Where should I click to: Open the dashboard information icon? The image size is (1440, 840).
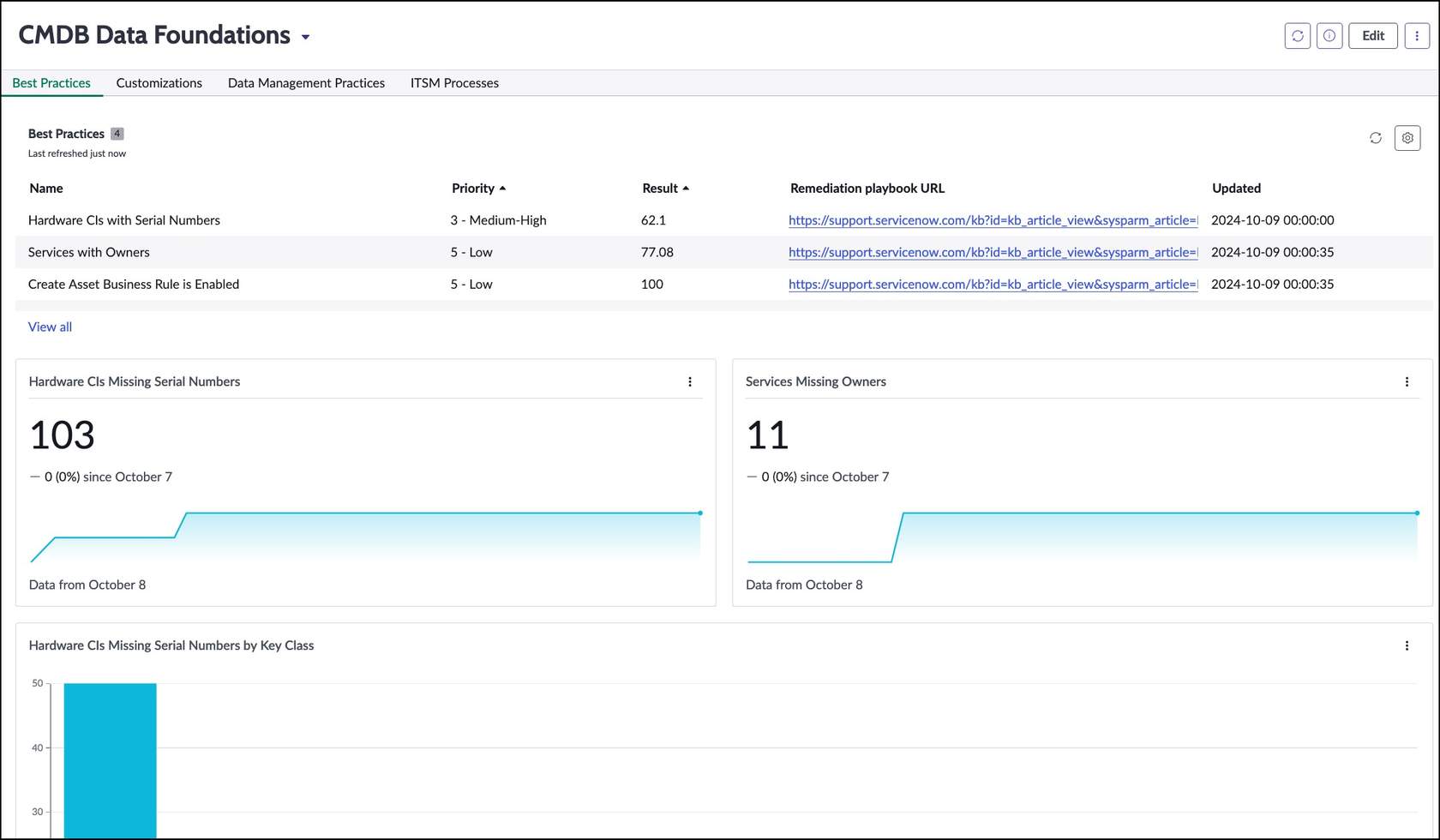point(1329,36)
